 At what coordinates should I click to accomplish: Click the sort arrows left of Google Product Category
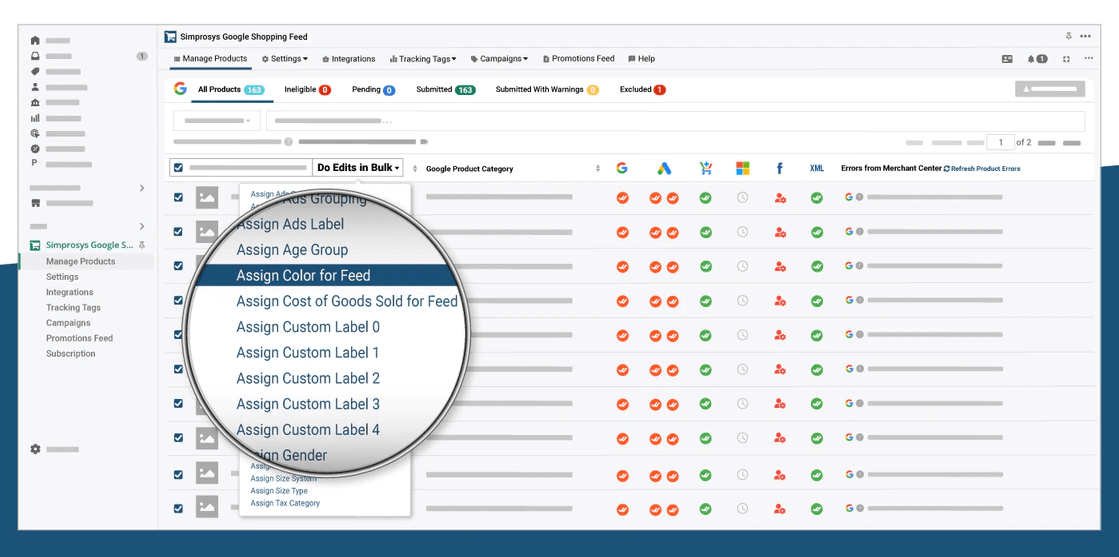[x=415, y=169]
